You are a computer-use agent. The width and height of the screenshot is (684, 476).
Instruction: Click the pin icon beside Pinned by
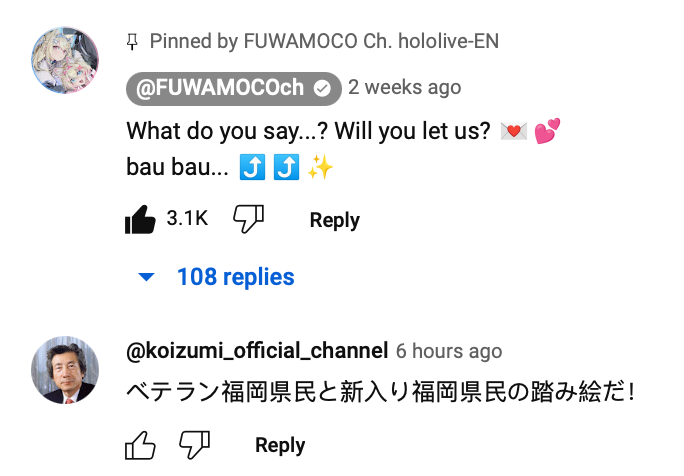point(132,42)
